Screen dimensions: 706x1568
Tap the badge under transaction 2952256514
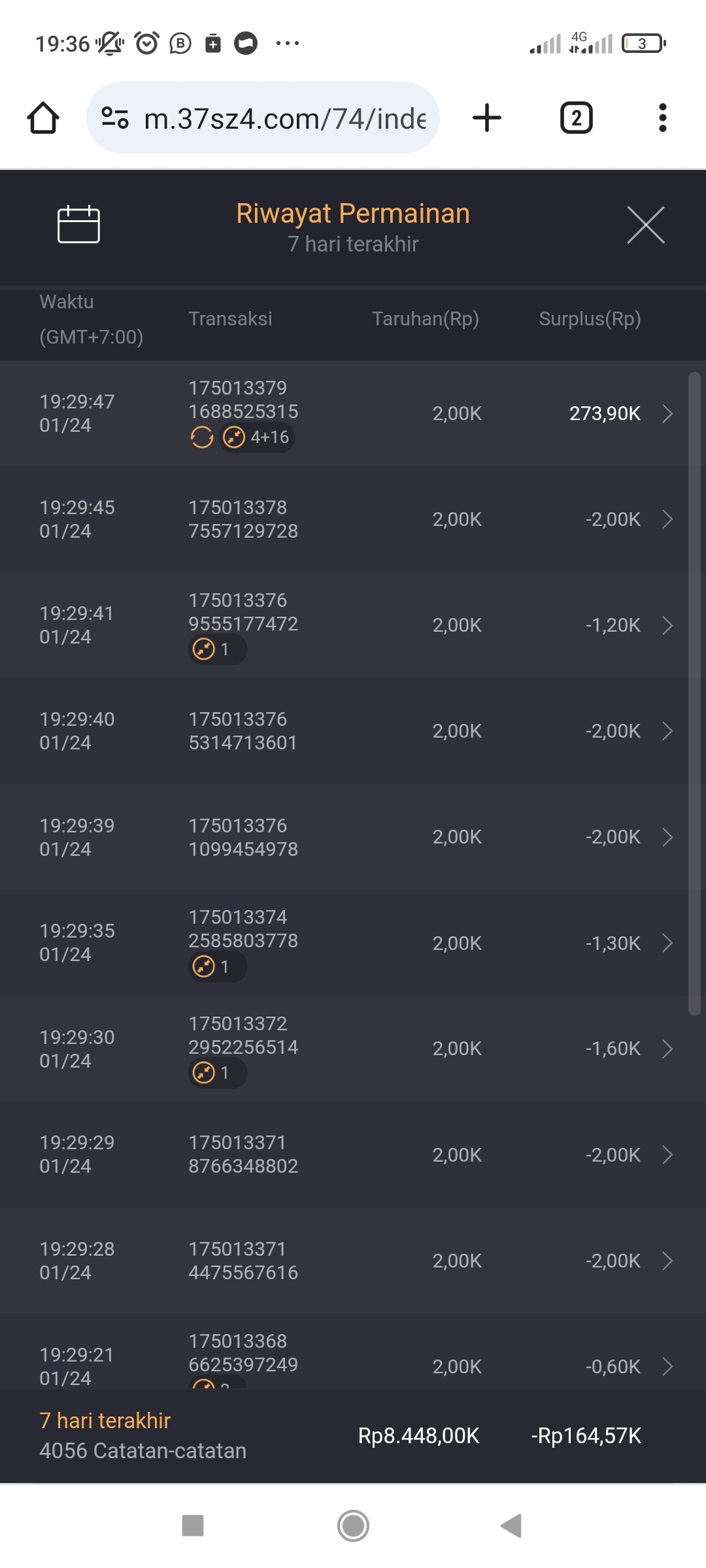click(216, 1073)
